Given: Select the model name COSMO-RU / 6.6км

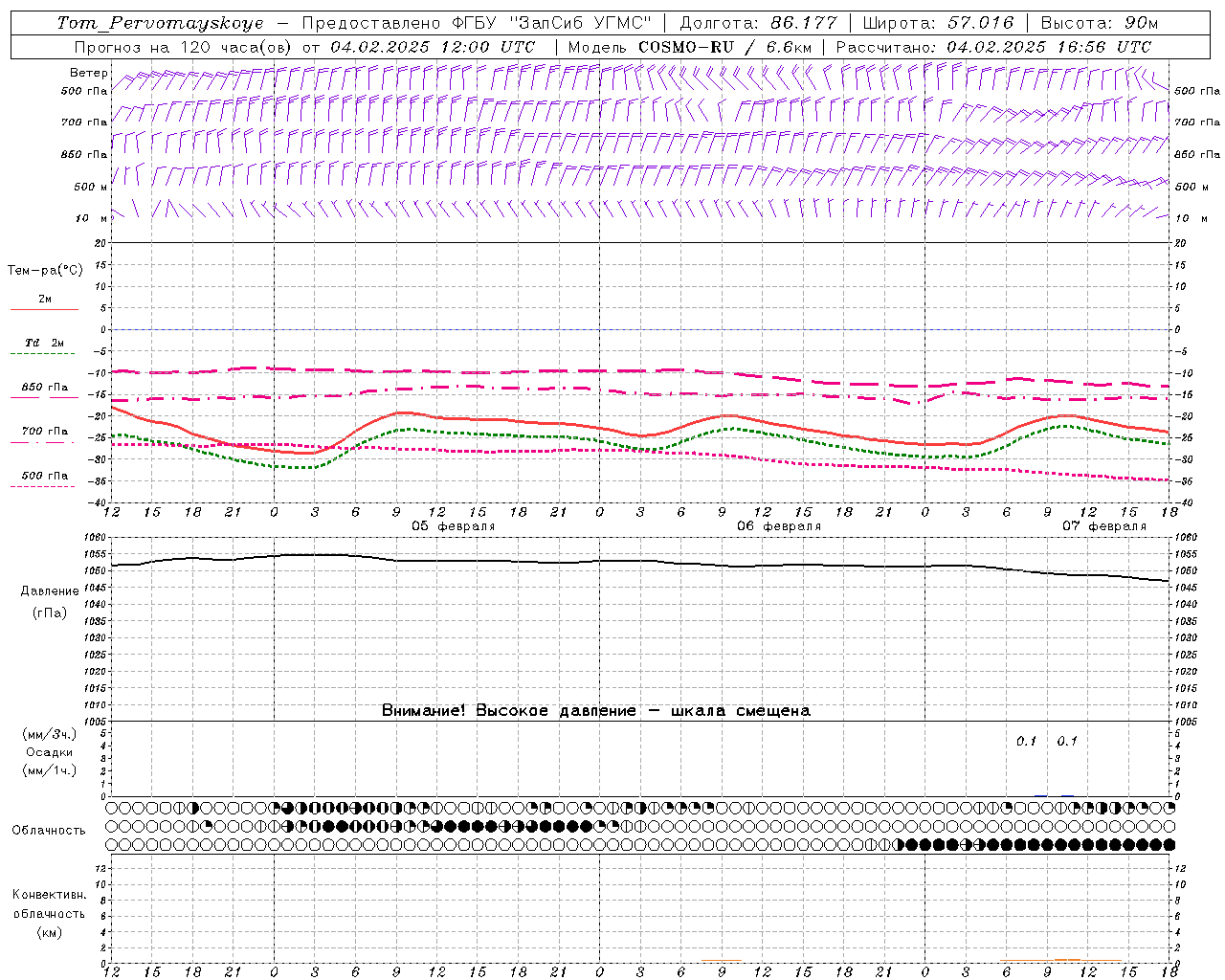Looking at the screenshot, I should point(724,47).
